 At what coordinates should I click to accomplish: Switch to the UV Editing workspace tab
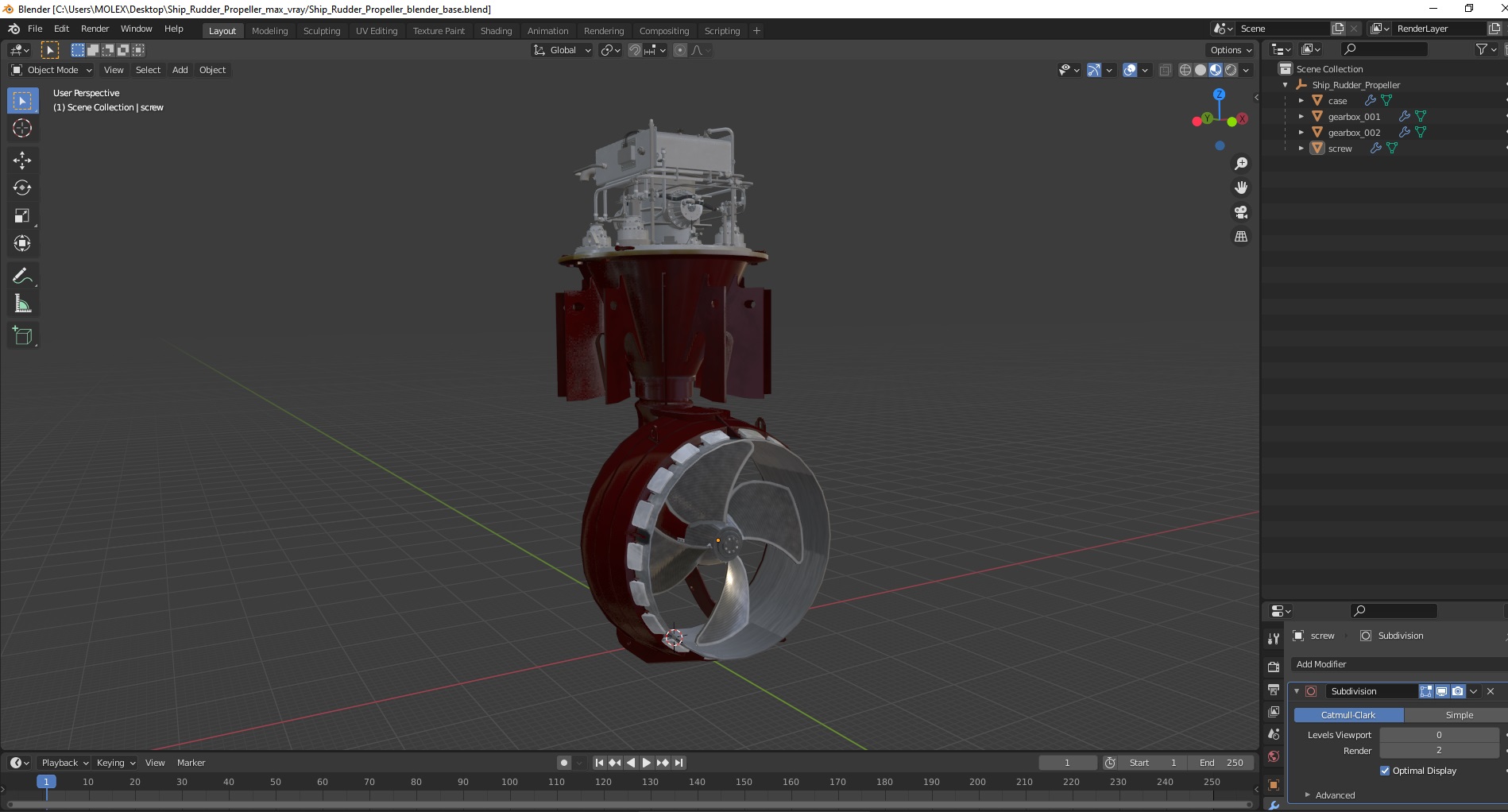[x=377, y=31]
